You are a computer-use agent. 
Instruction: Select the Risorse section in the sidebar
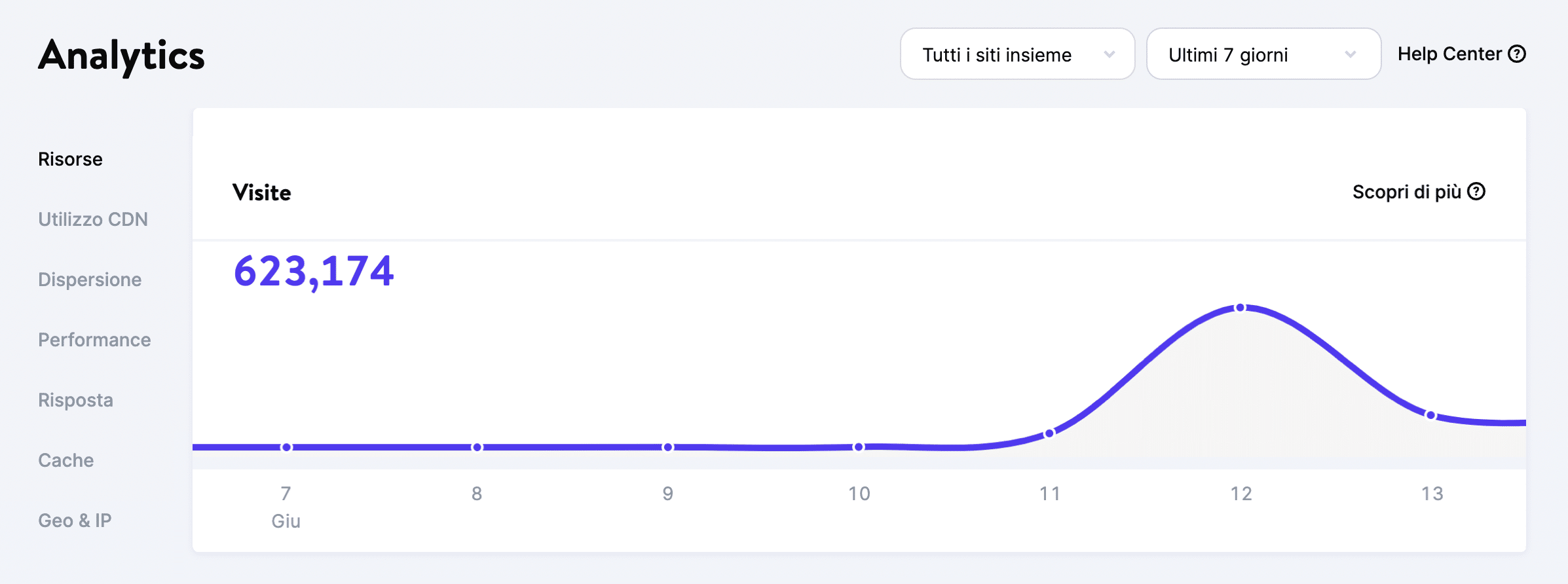pos(70,158)
